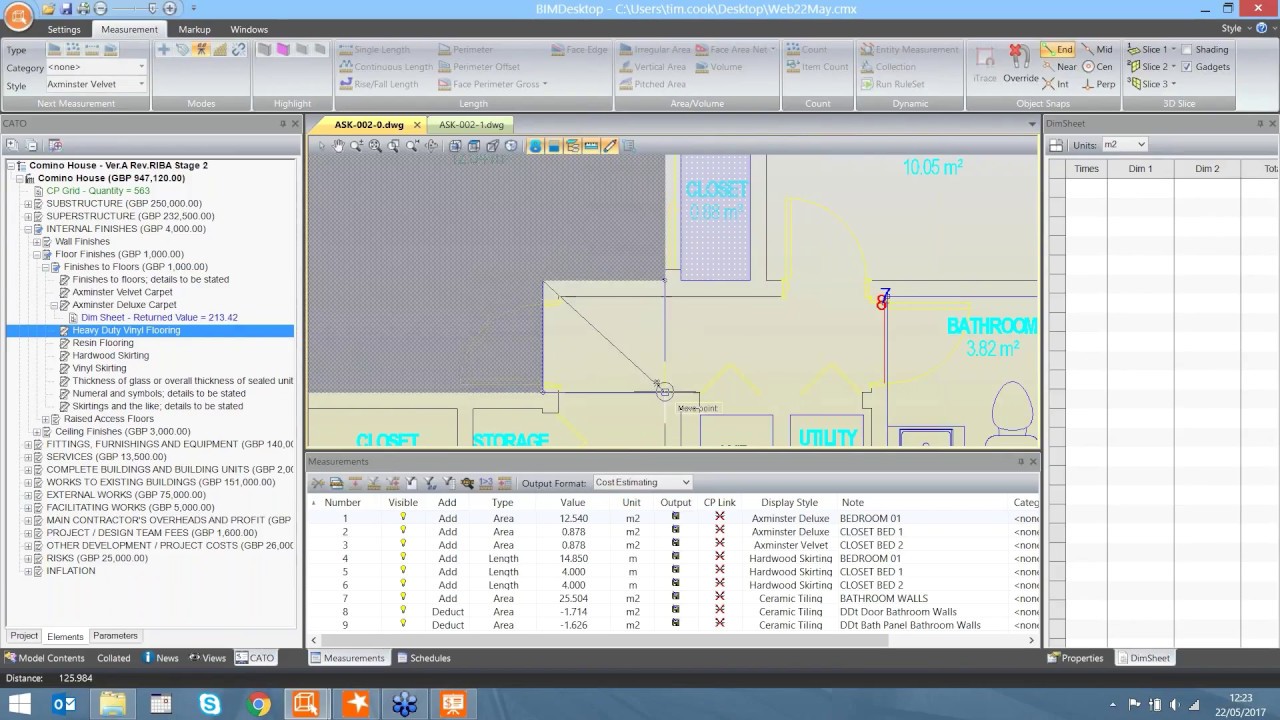Click the Model Contents bottom panel button
This screenshot has width=1280, height=720.
tap(44, 658)
